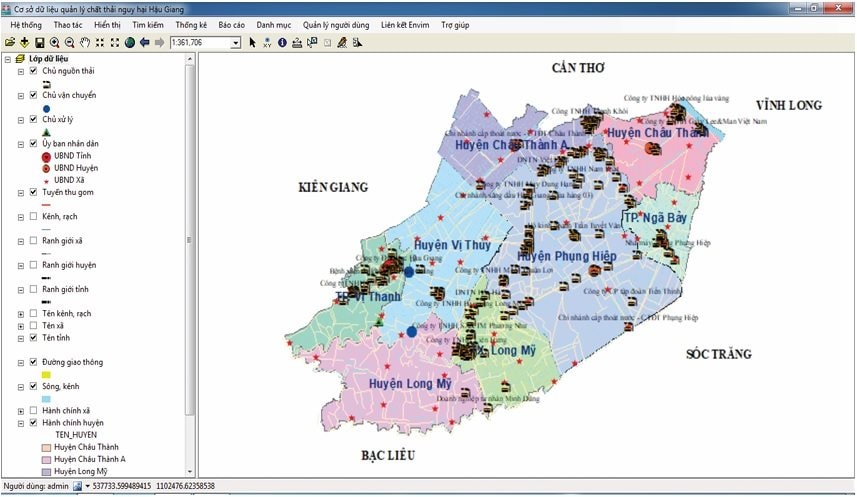Select the Pan hand tool
This screenshot has width=857, height=497.
85,43
